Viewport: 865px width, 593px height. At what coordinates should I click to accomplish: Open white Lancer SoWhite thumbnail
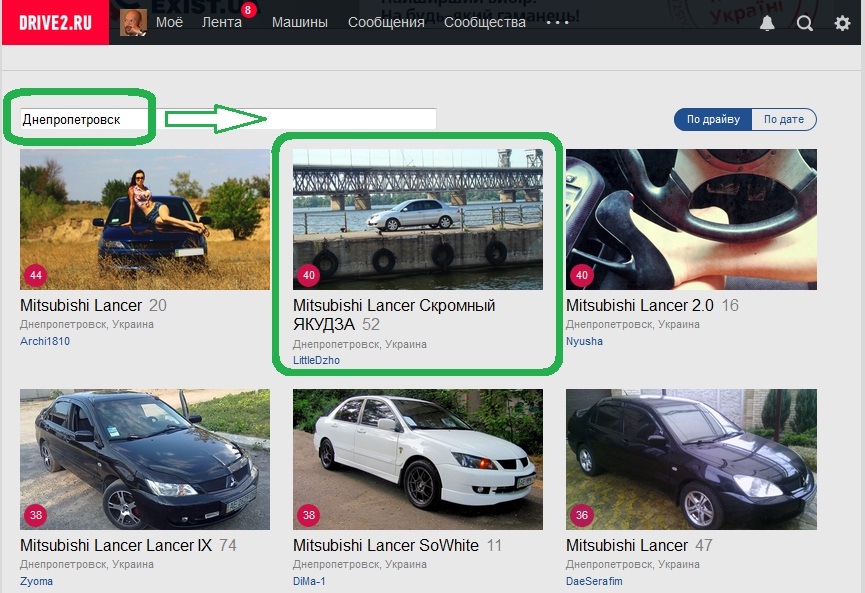coord(418,459)
